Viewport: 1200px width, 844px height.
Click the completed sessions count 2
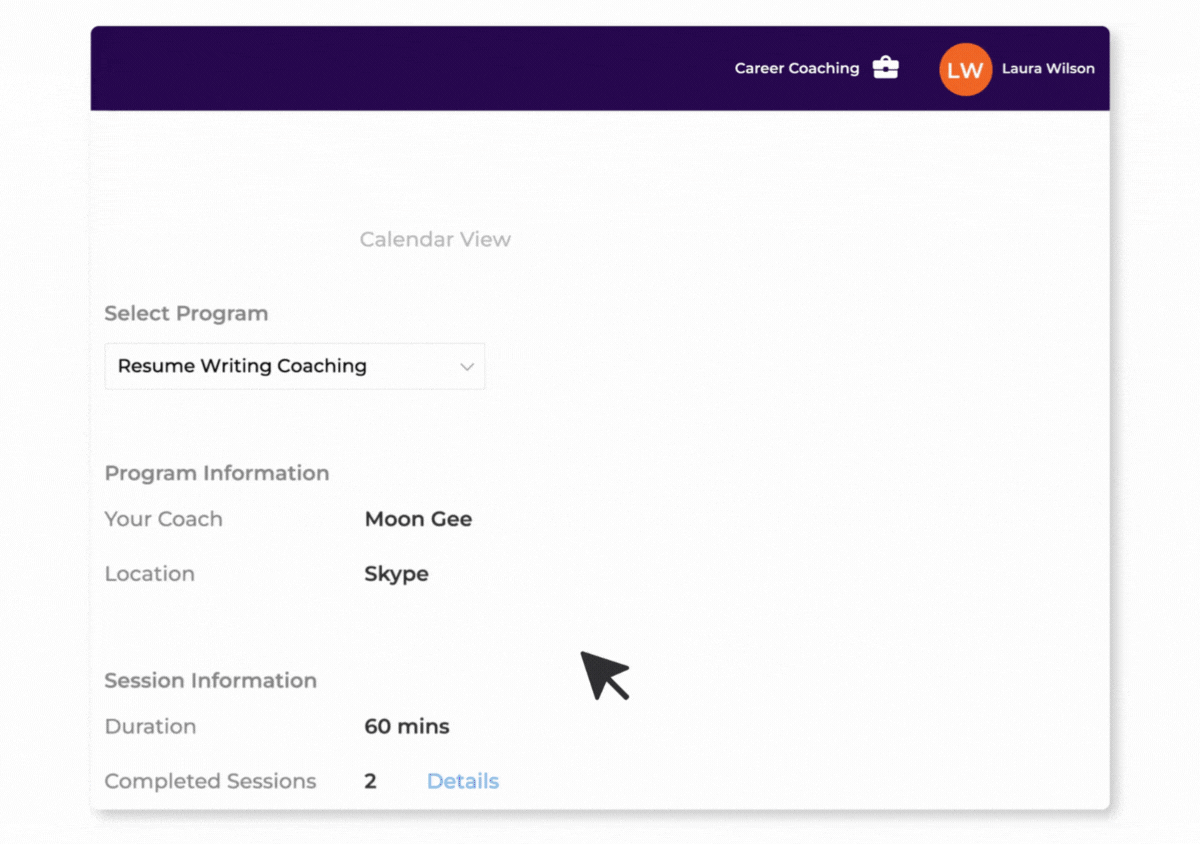pyautogui.click(x=370, y=781)
